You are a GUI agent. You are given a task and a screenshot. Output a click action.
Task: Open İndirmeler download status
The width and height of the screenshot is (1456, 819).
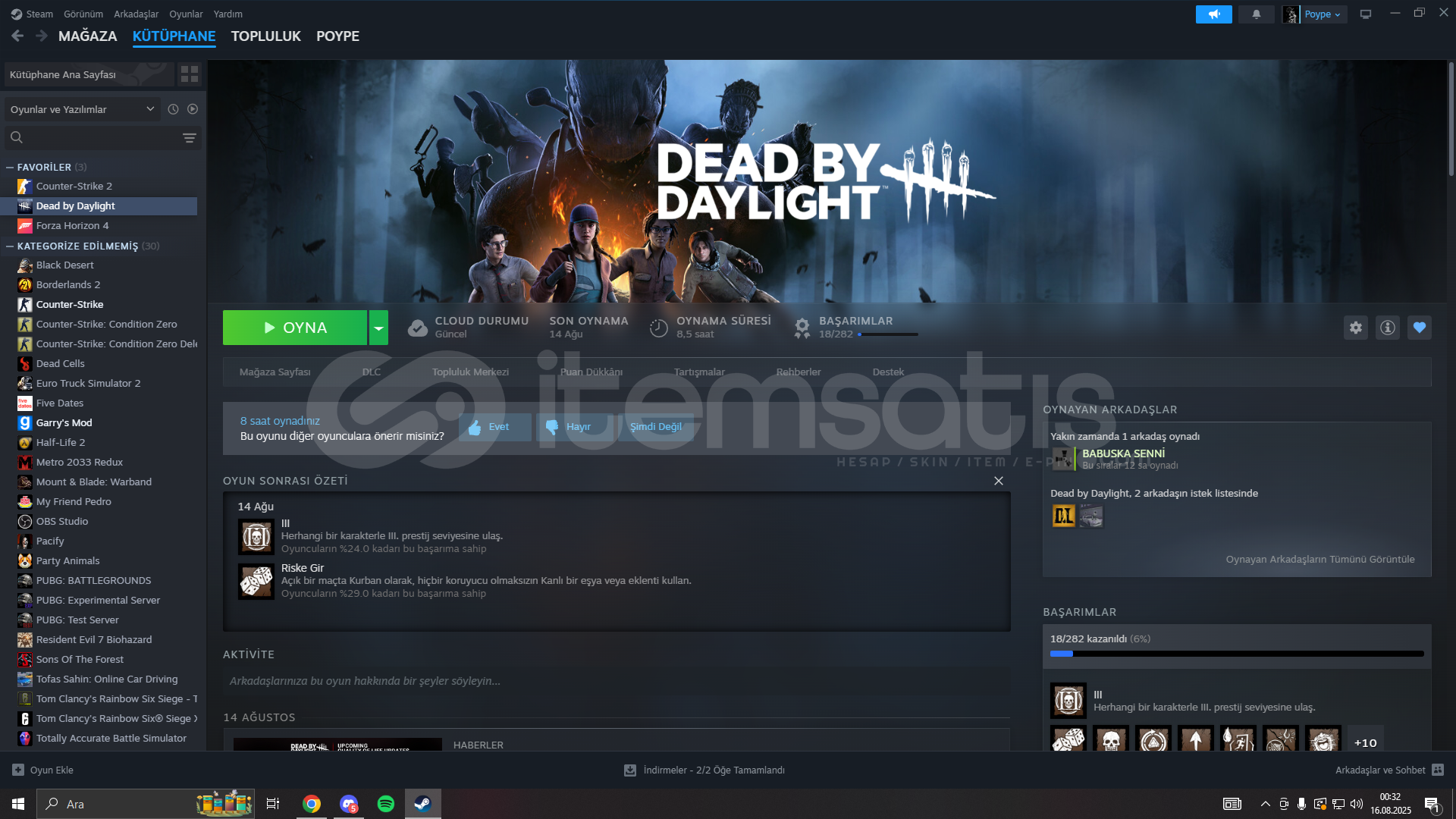(x=704, y=770)
